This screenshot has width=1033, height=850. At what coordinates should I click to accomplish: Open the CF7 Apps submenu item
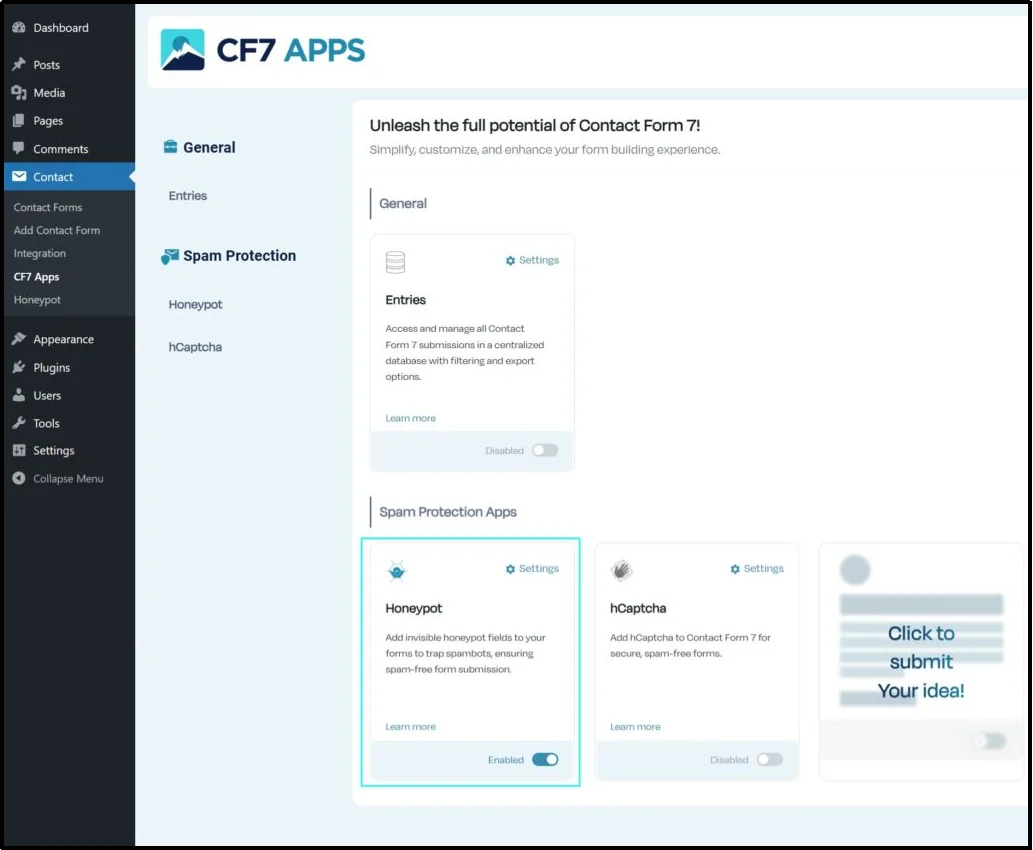35,277
